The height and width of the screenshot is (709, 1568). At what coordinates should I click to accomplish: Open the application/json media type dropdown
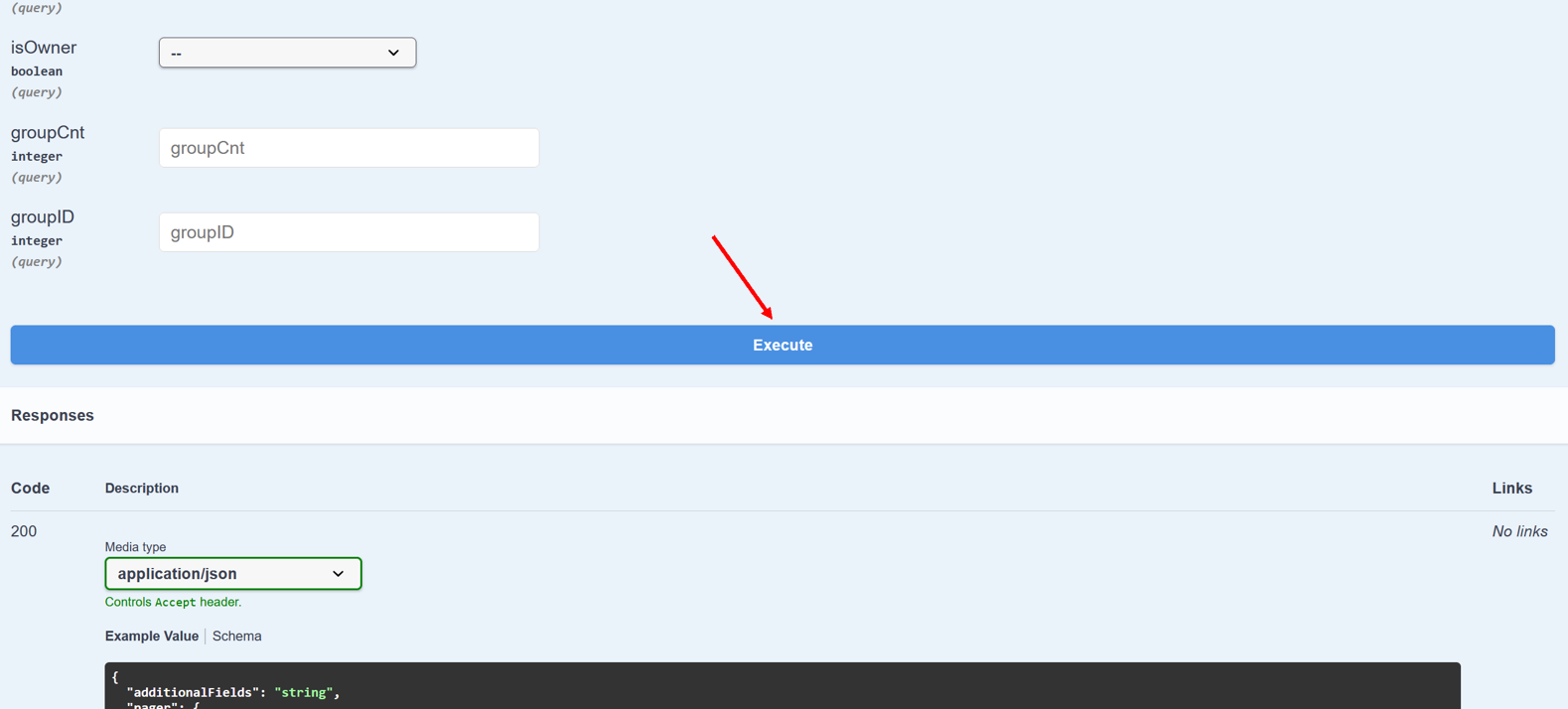(233, 574)
